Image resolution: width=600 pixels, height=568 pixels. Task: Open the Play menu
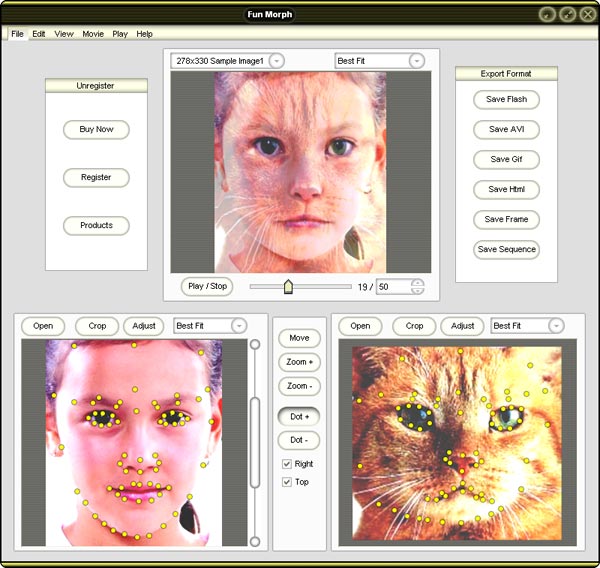120,34
